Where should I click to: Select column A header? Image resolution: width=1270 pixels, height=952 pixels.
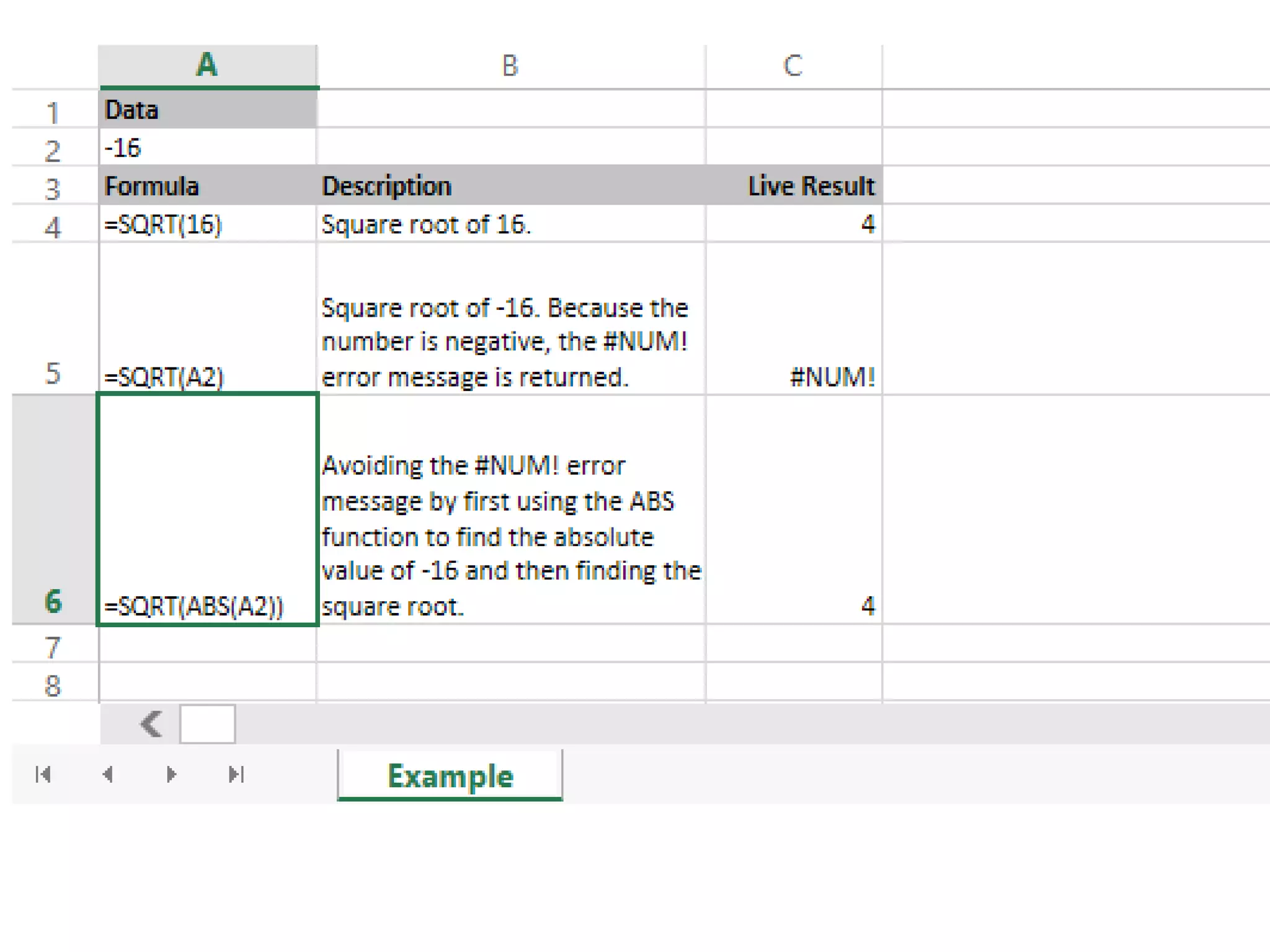pyautogui.click(x=208, y=65)
